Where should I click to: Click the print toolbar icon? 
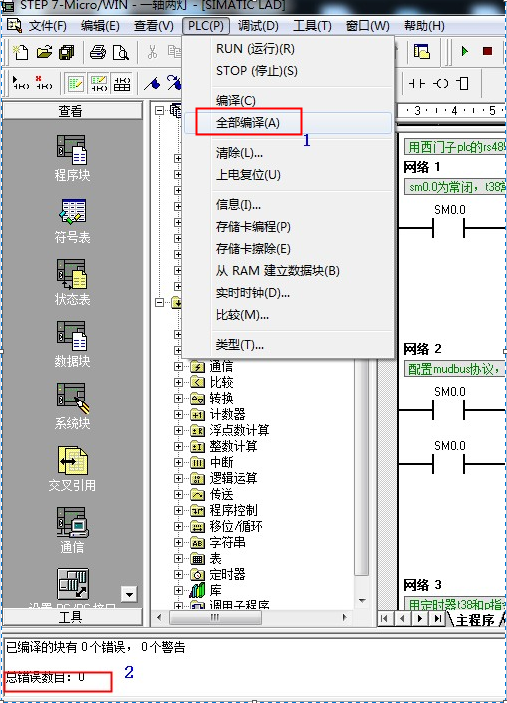click(x=98, y=52)
